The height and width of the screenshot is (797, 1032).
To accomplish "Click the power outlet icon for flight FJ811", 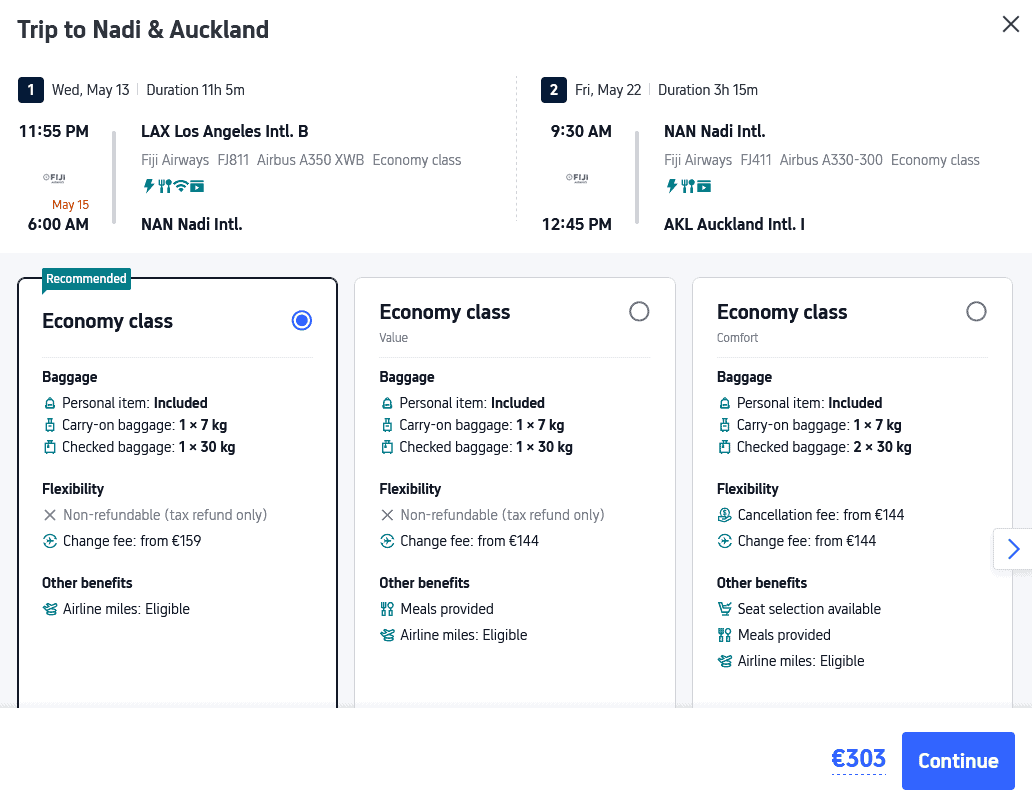I will pyautogui.click(x=149, y=186).
